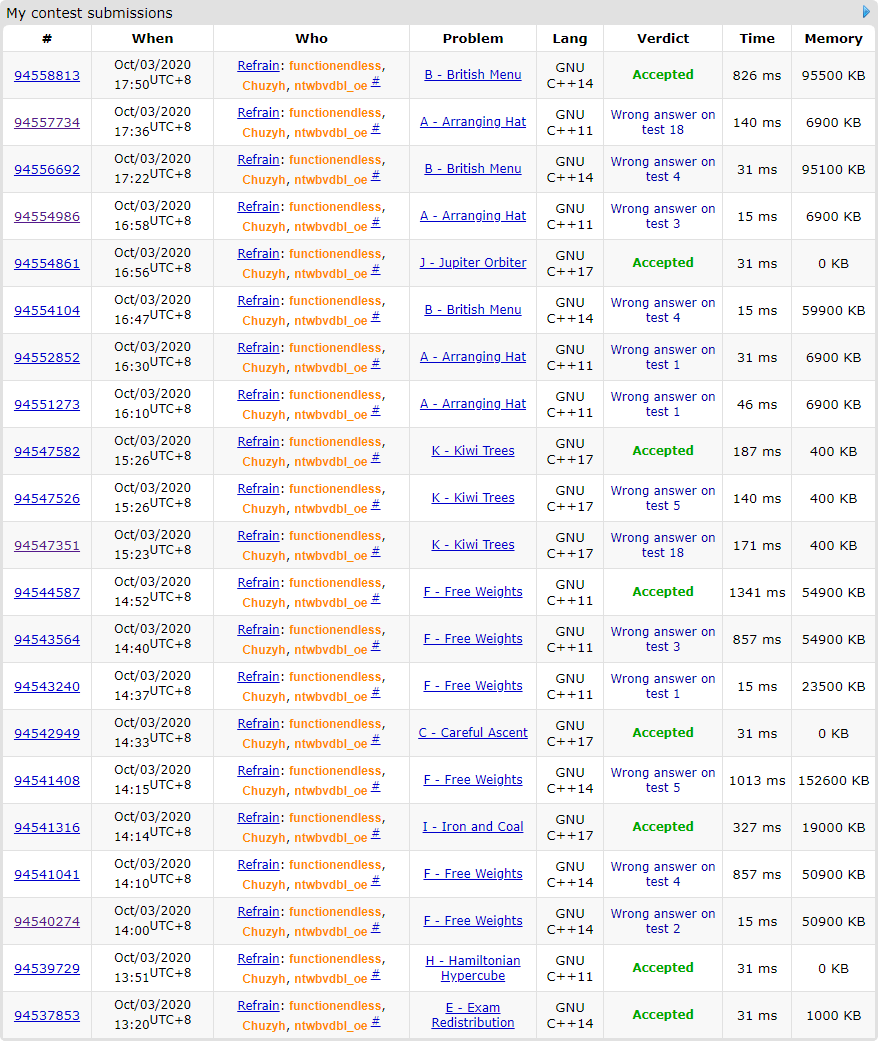
Task: Open submission 94557734
Action: tap(47, 123)
